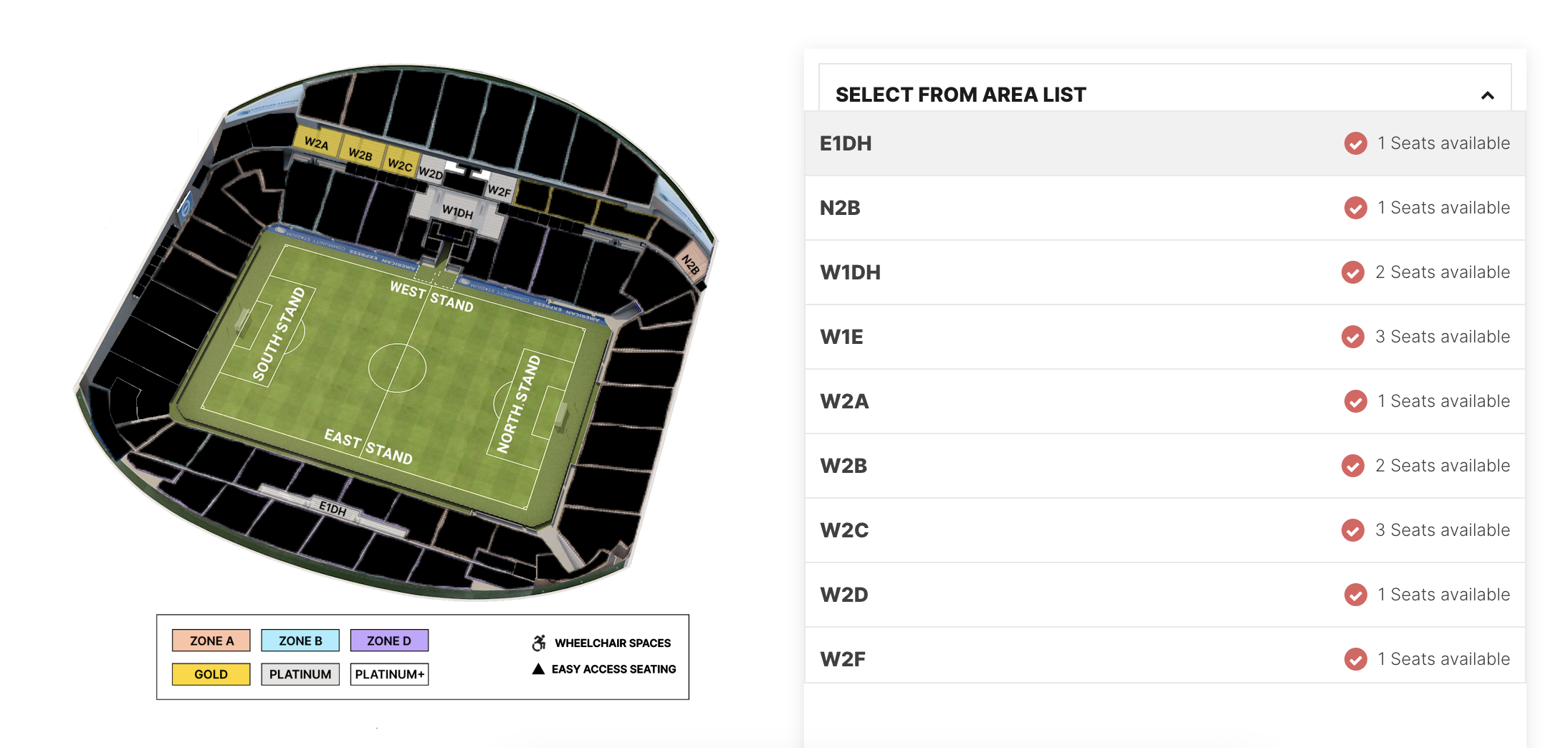Click the wheelchair spaces legend icon
The image size is (1568, 748).
[539, 643]
